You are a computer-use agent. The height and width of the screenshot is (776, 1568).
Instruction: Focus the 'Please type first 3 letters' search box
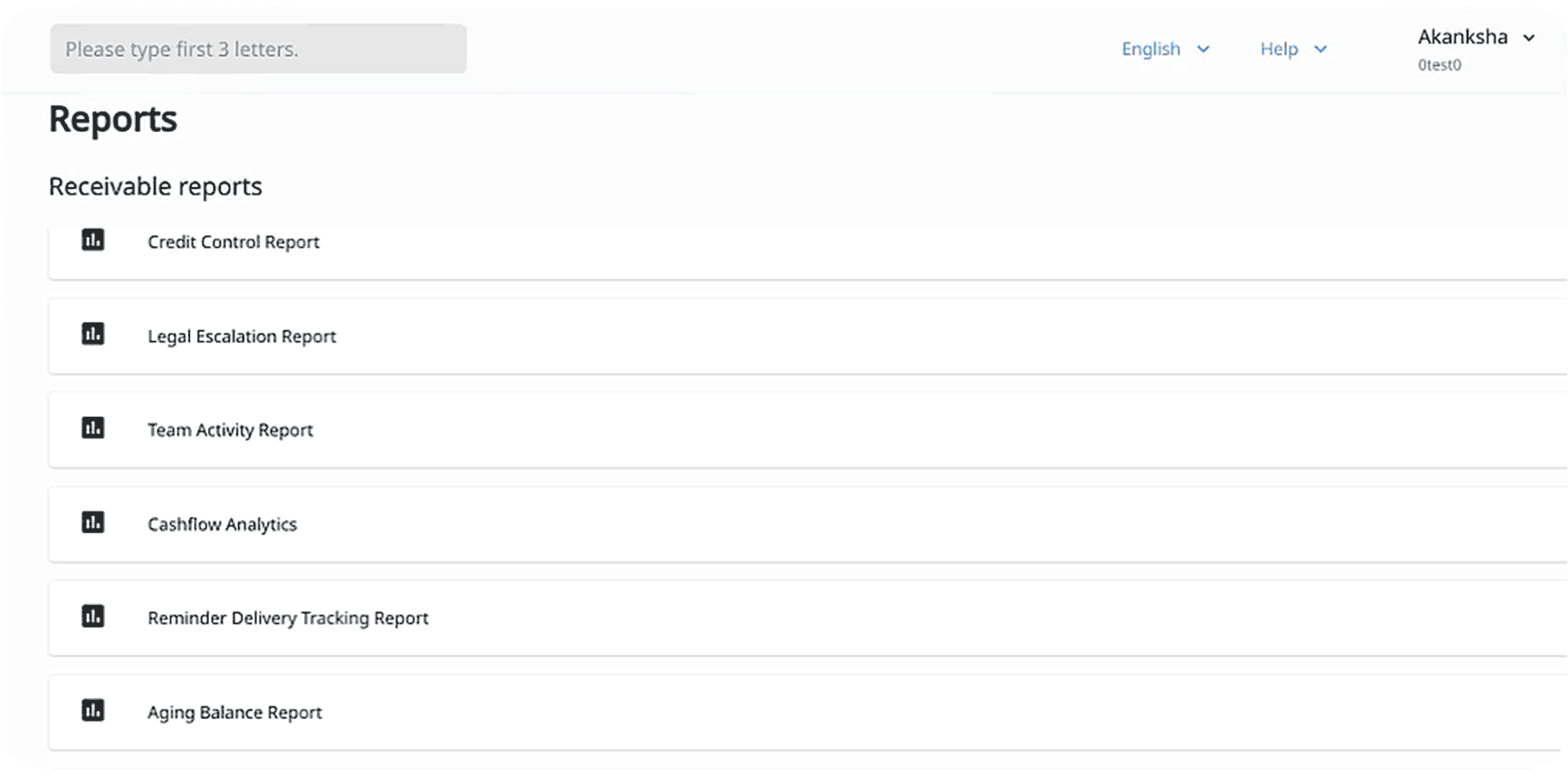[x=258, y=49]
